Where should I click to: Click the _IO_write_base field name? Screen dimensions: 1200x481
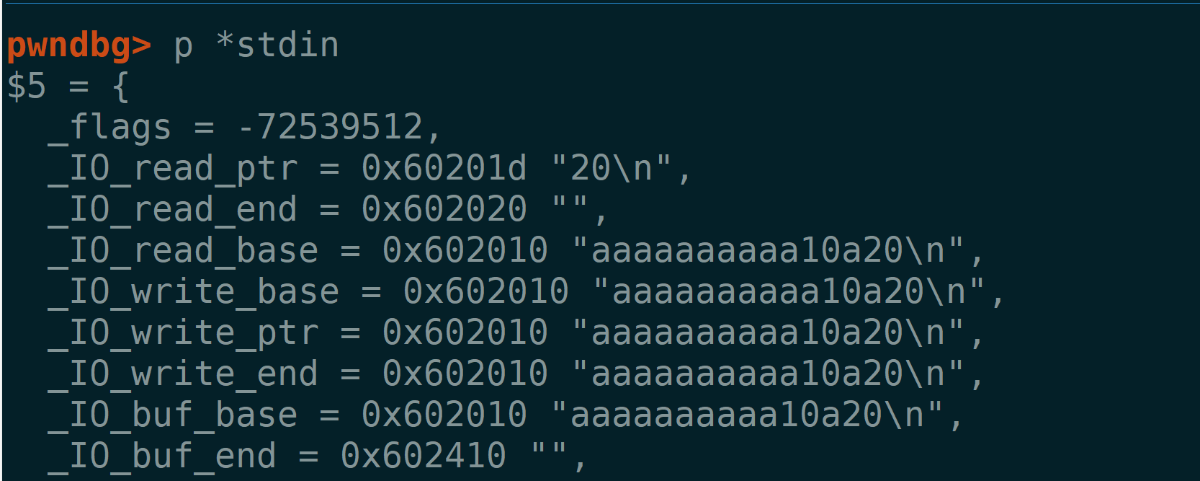pyautogui.click(x=194, y=292)
